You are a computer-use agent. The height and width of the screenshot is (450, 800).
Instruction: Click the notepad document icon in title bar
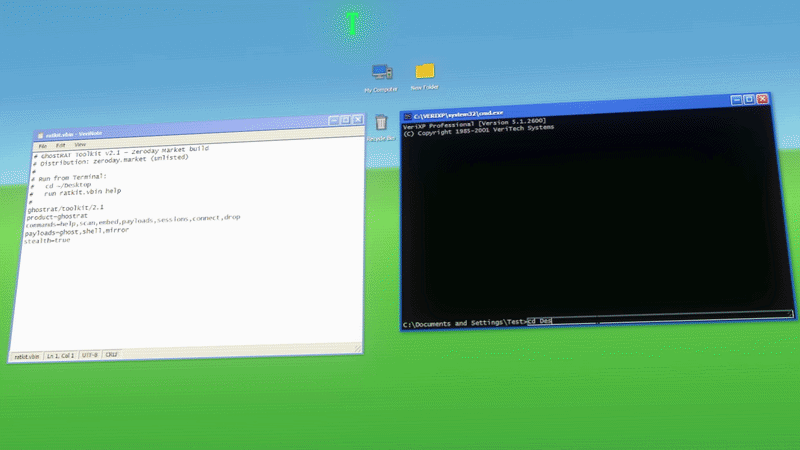pos(40,136)
